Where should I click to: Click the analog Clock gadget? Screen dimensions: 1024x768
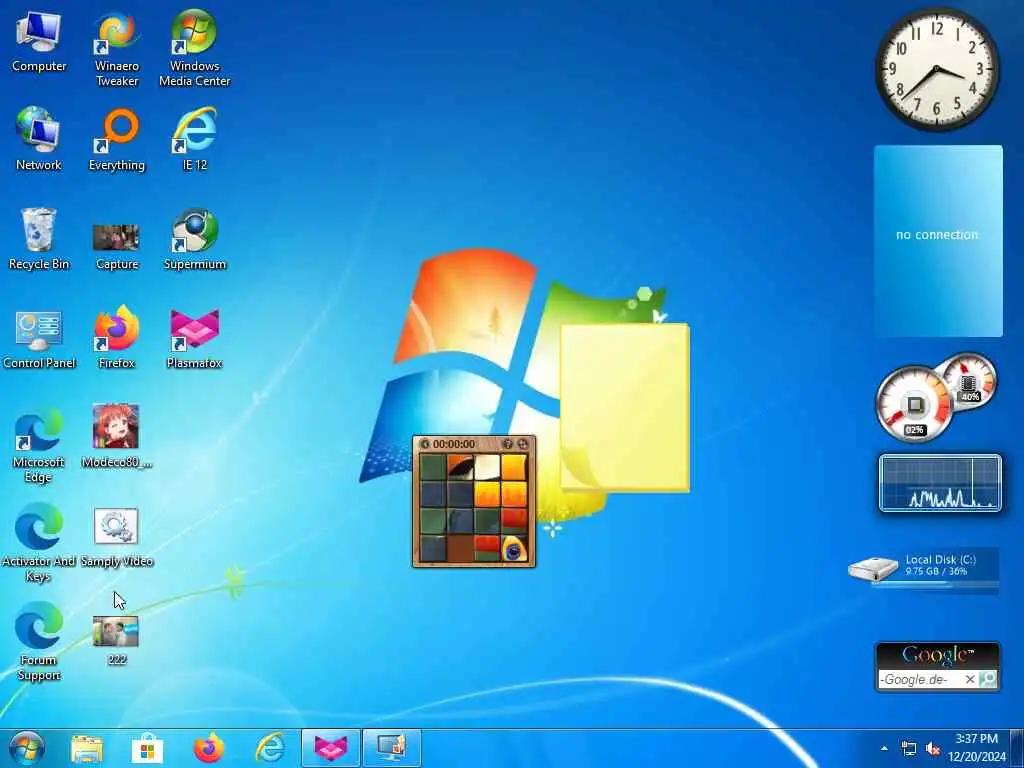click(x=937, y=69)
